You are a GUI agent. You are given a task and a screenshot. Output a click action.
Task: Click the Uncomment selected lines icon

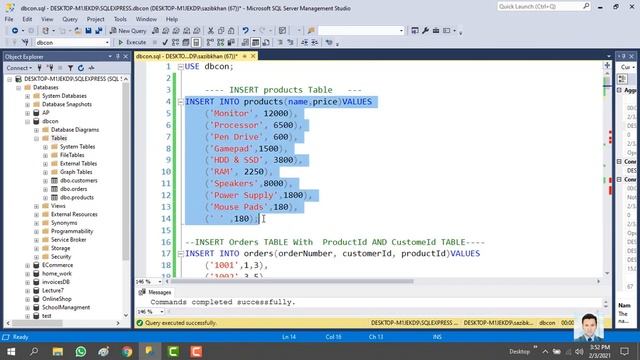(x=290, y=42)
